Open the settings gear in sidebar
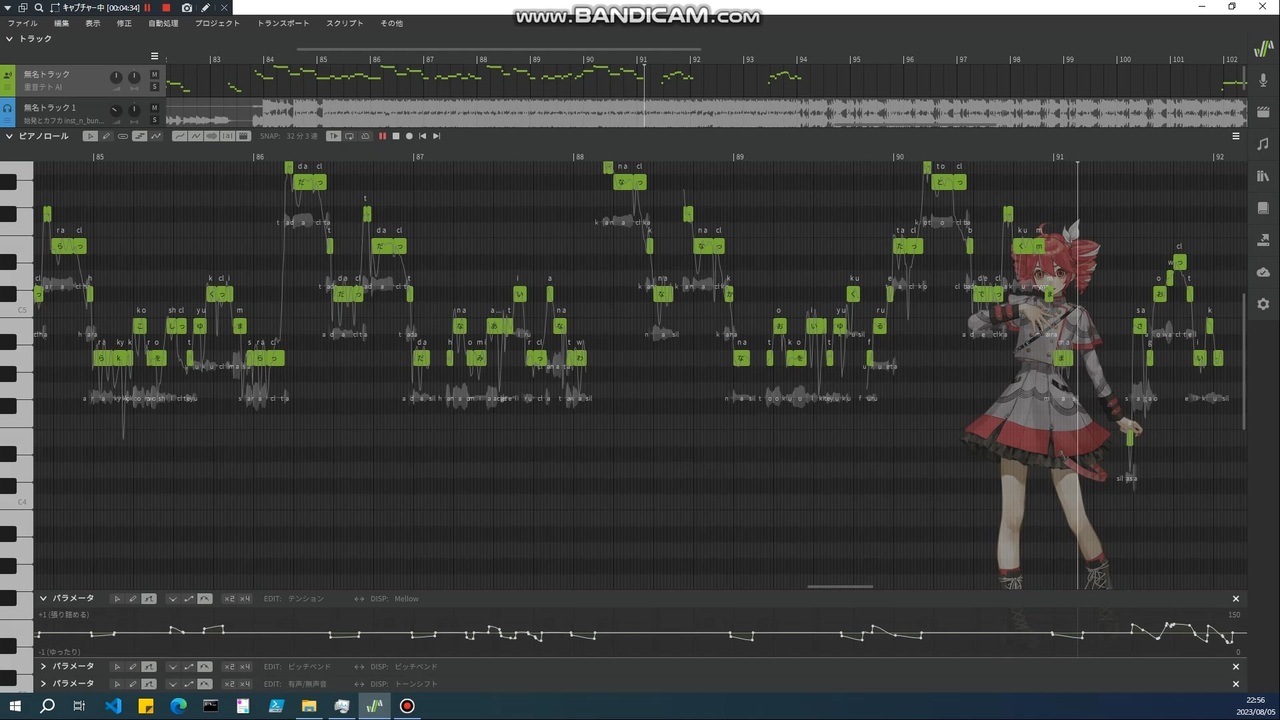 [x=1263, y=304]
